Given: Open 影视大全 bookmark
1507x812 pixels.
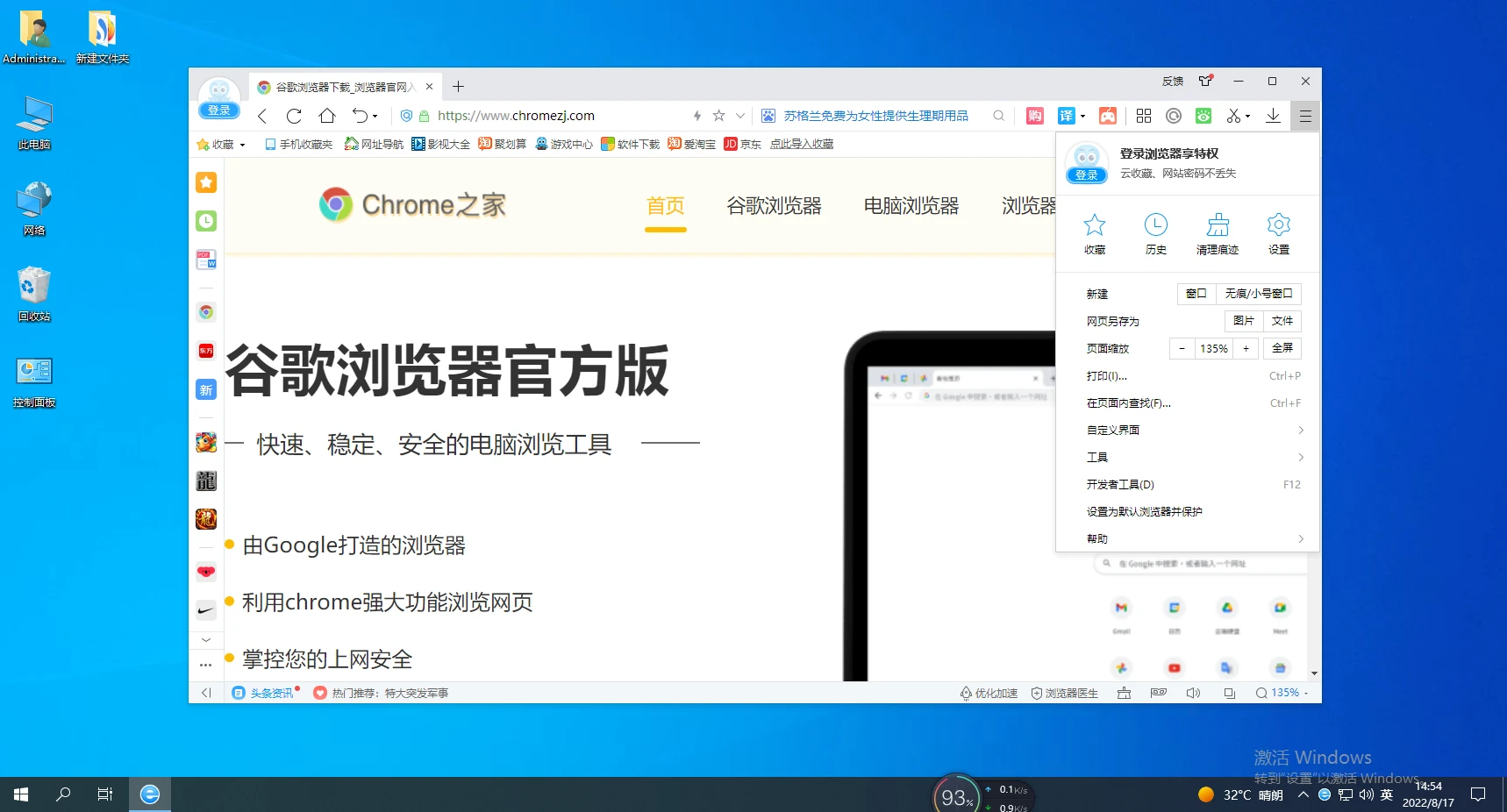Looking at the screenshot, I should tap(441, 144).
